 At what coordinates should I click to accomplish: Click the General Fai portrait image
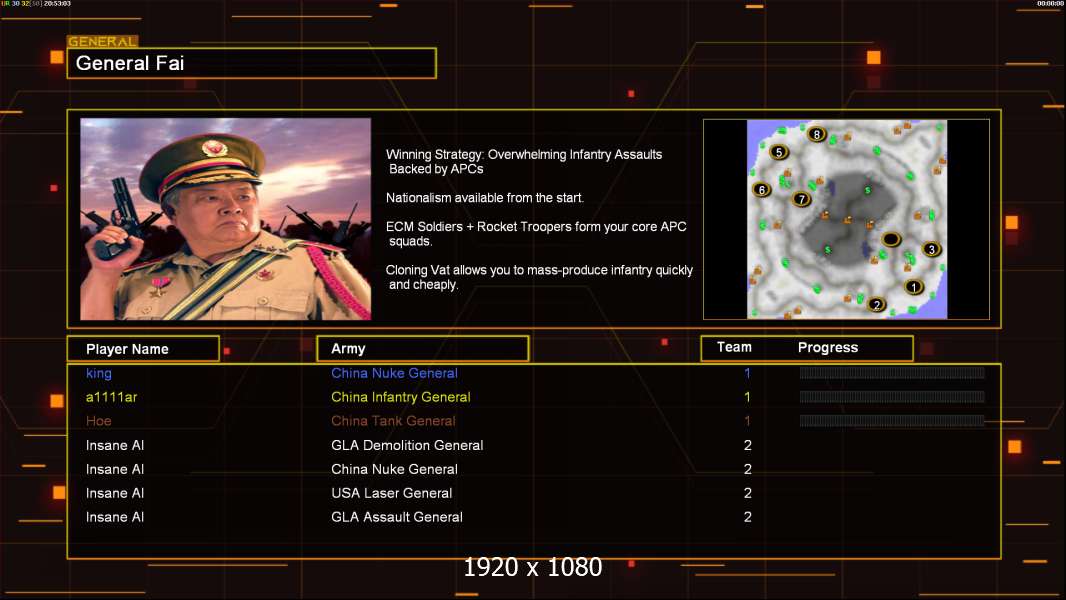click(226, 219)
